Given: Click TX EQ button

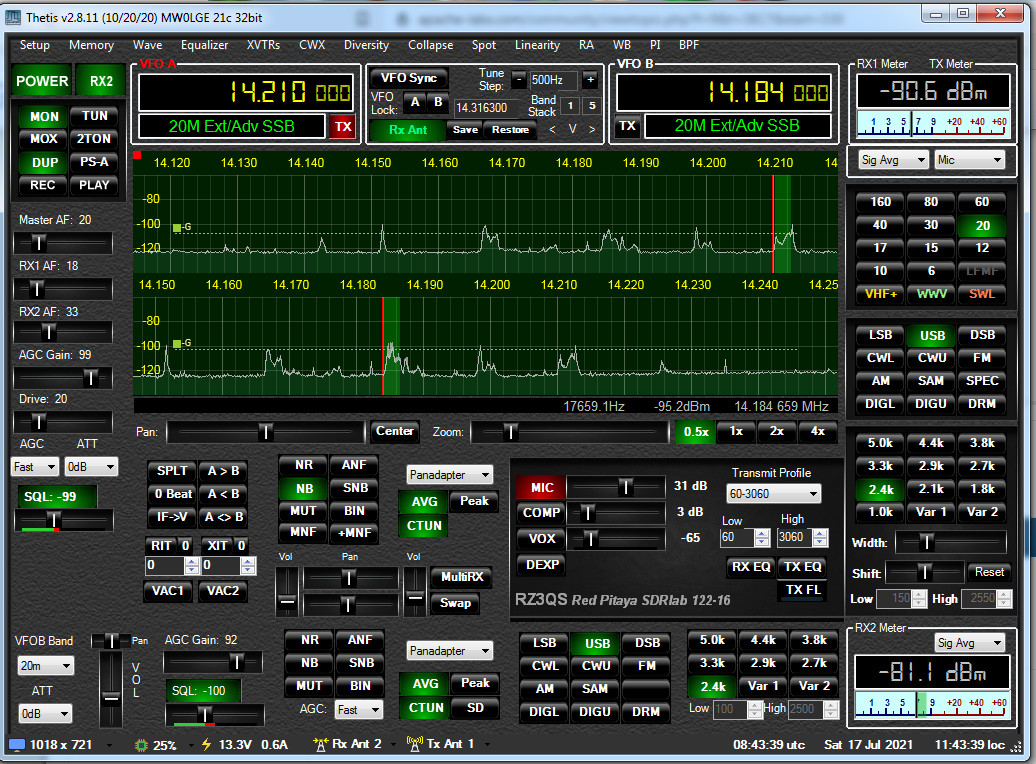Looking at the screenshot, I should pos(802,566).
